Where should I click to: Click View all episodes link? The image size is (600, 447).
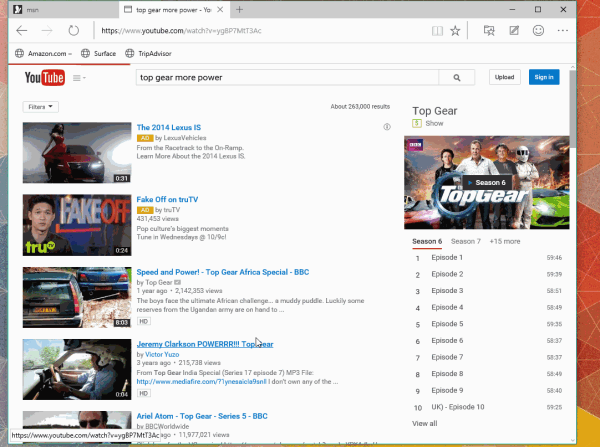coord(424,424)
